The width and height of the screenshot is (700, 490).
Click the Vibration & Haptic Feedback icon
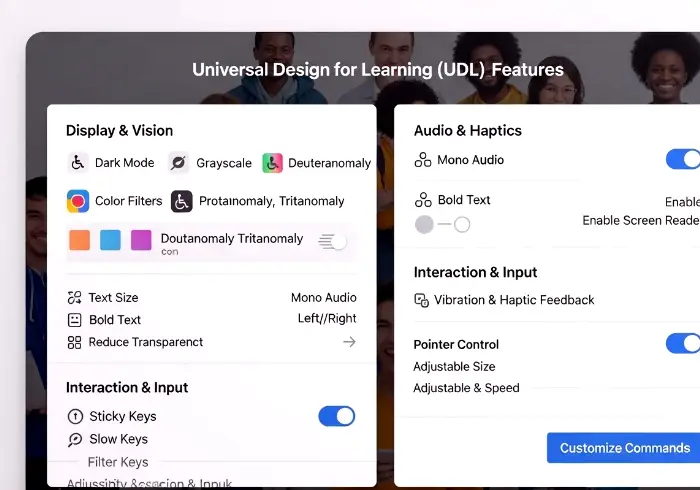pyautogui.click(x=421, y=300)
